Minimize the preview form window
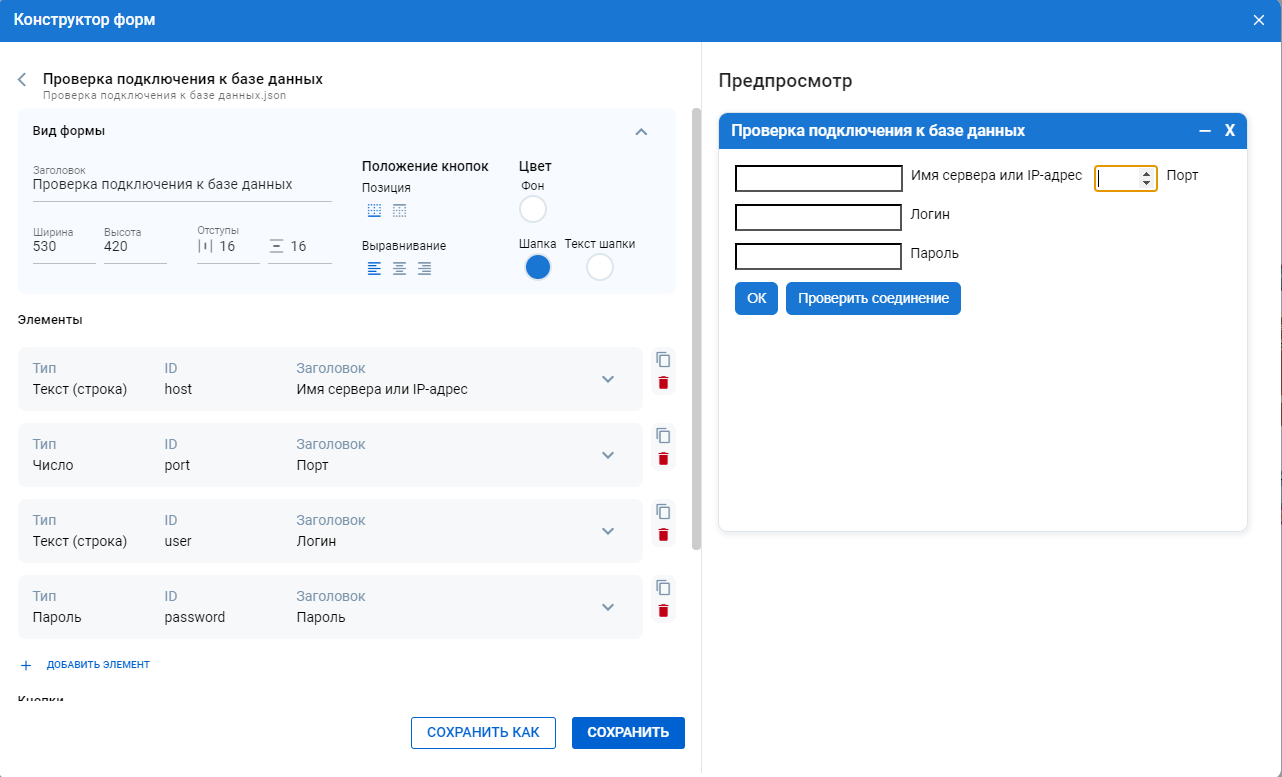The image size is (1282, 777). point(1205,131)
